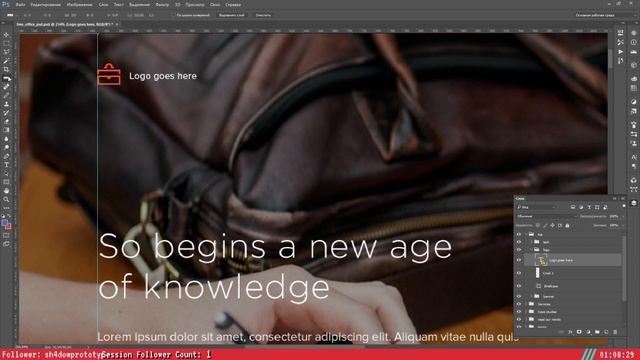
Task: Expand the case studies layer group
Action: tap(526, 312)
